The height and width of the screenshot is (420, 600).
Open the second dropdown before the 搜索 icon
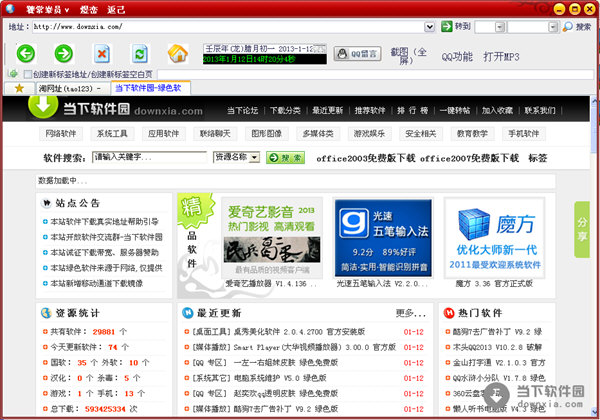tap(553, 27)
